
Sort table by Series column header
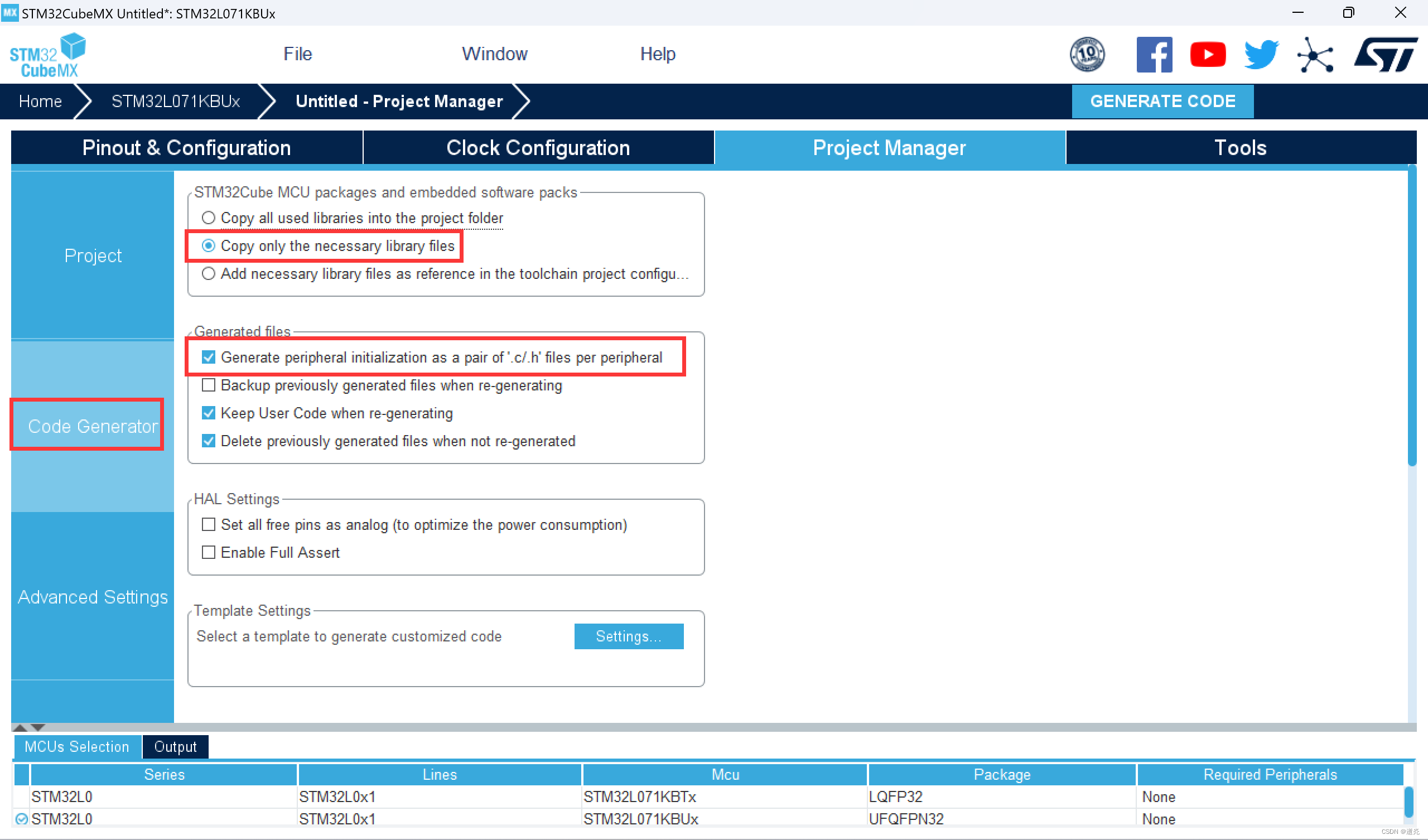pyautogui.click(x=164, y=774)
